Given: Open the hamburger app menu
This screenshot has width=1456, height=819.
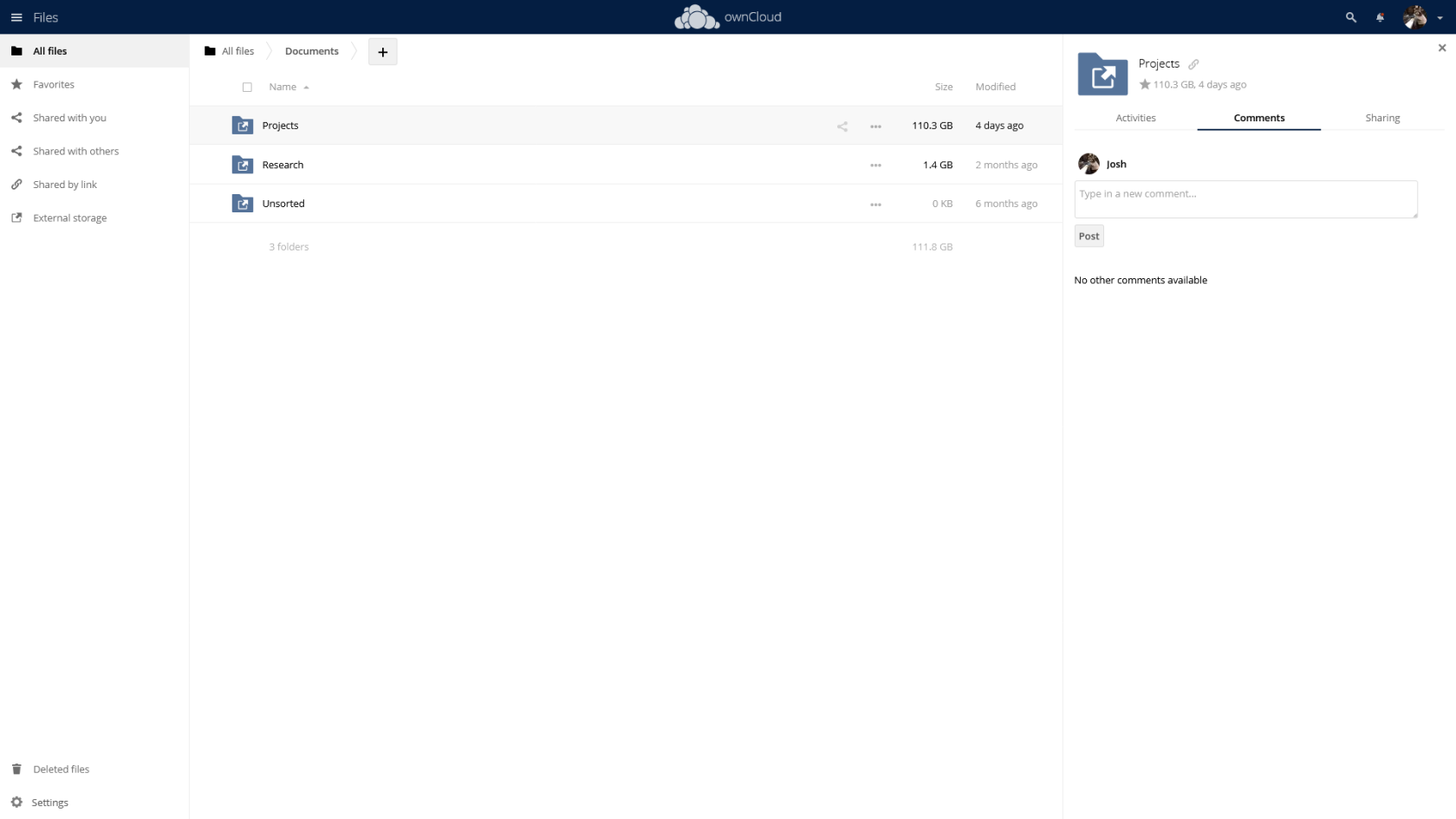Looking at the screenshot, I should click(x=16, y=17).
